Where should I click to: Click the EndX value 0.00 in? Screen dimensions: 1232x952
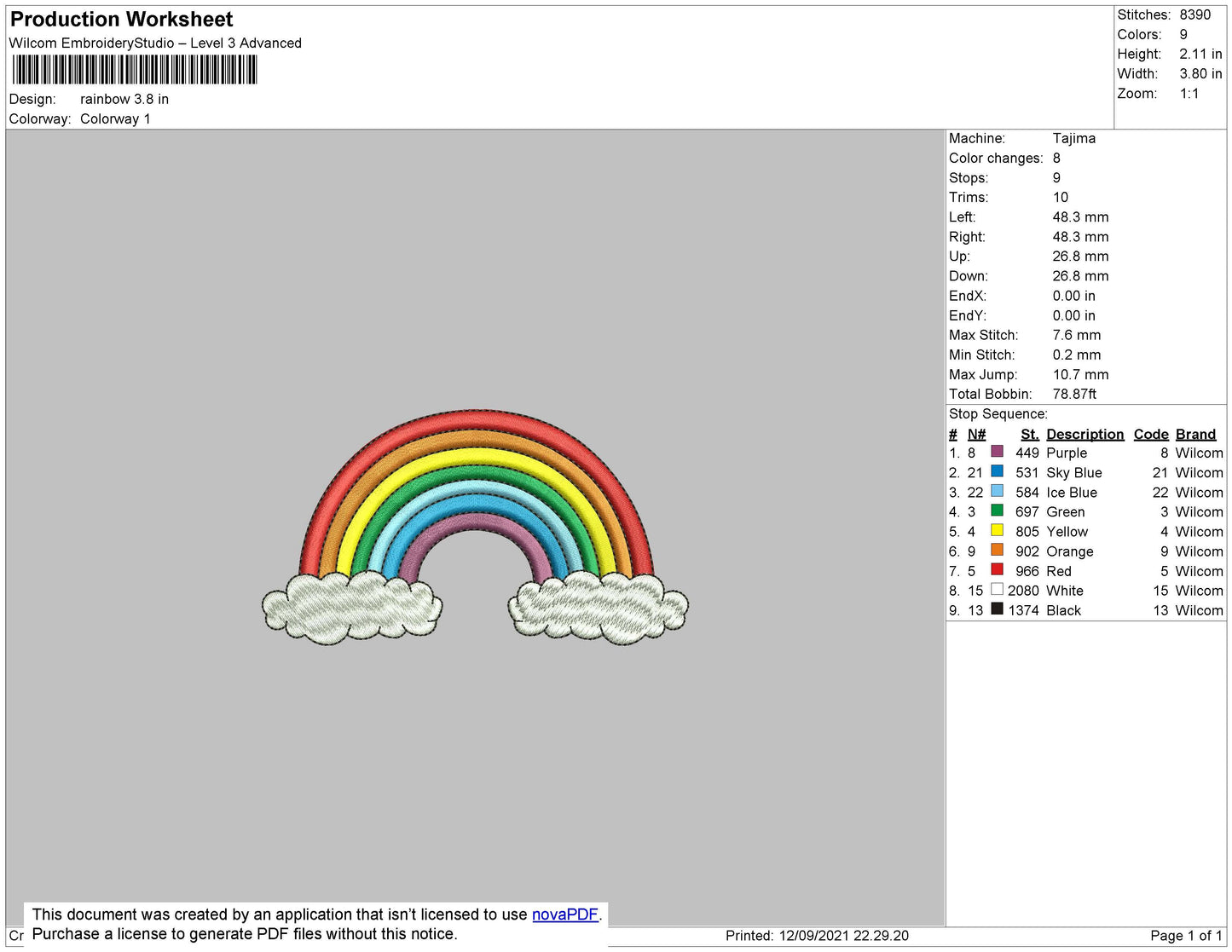1073,296
